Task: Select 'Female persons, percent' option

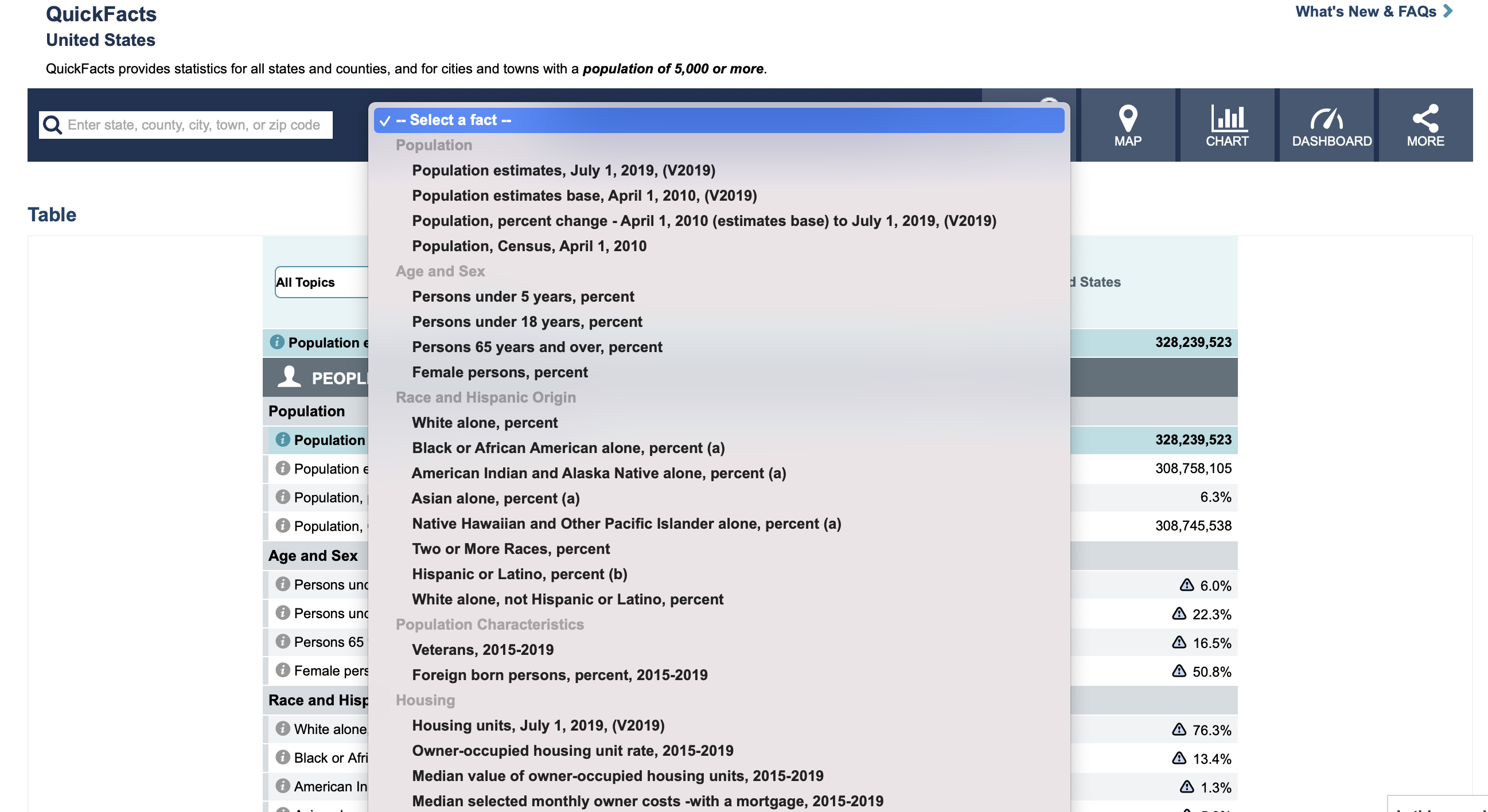Action: pos(500,373)
